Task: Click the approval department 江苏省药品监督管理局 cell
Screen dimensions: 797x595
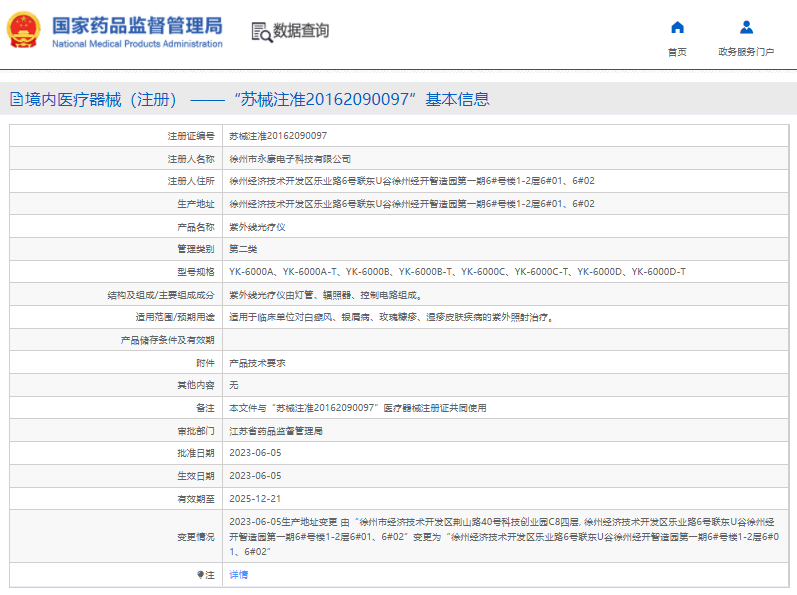Action: point(505,431)
